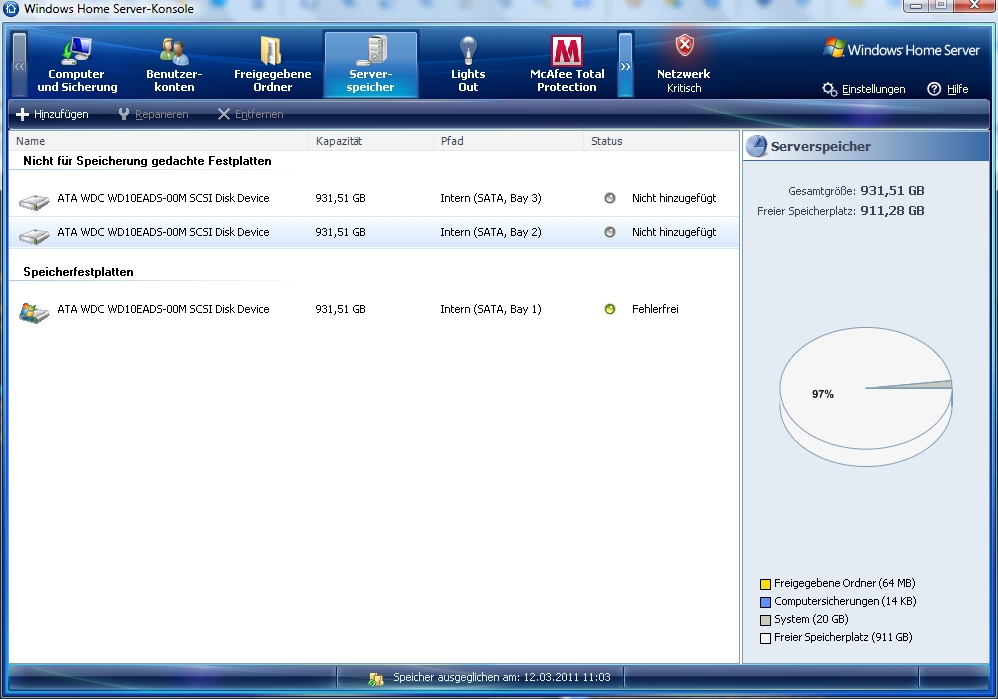Open the McAfee Total Protection tab
Screen dimensions: 998x699
[x=566, y=65]
